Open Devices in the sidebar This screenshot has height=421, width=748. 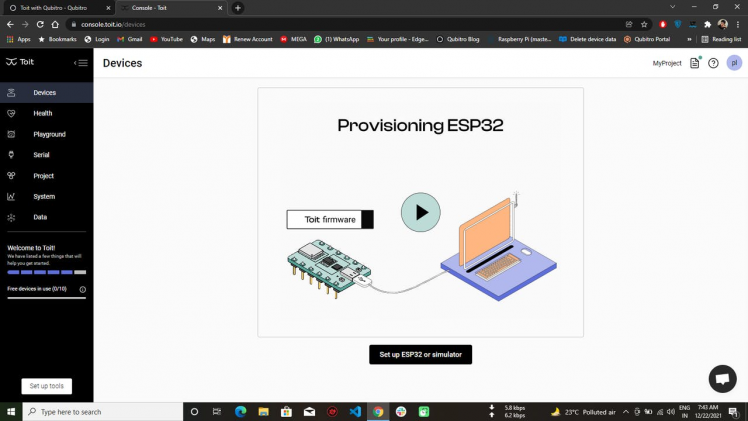coord(46,92)
